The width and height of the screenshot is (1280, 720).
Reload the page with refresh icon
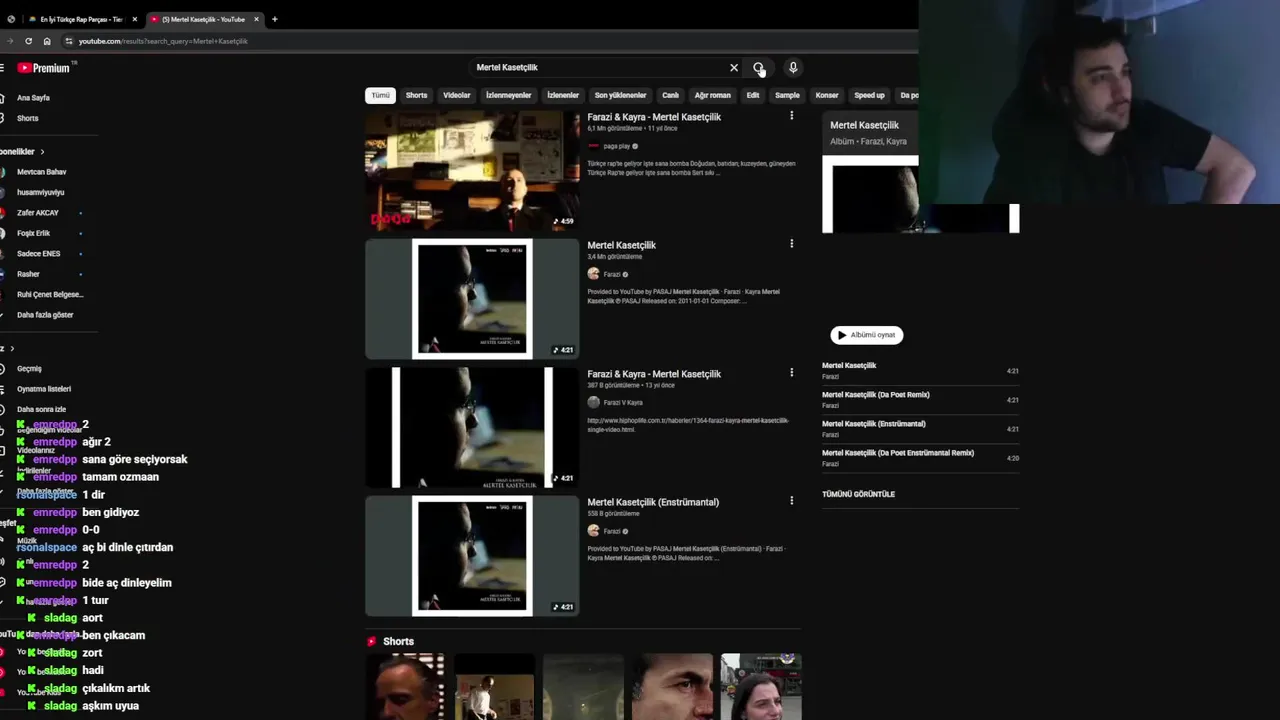pyautogui.click(x=28, y=41)
